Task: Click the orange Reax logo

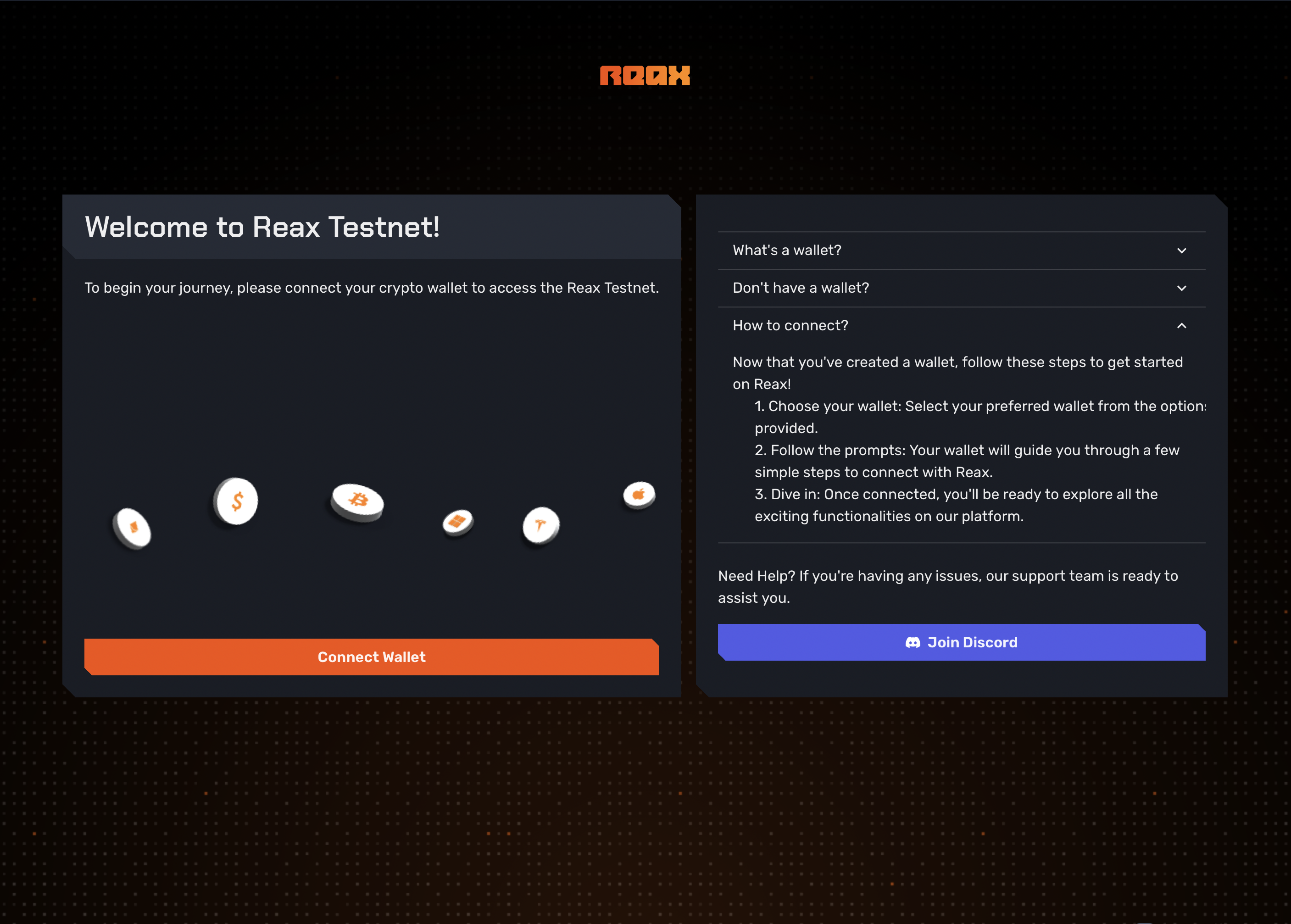Action: tap(645, 76)
